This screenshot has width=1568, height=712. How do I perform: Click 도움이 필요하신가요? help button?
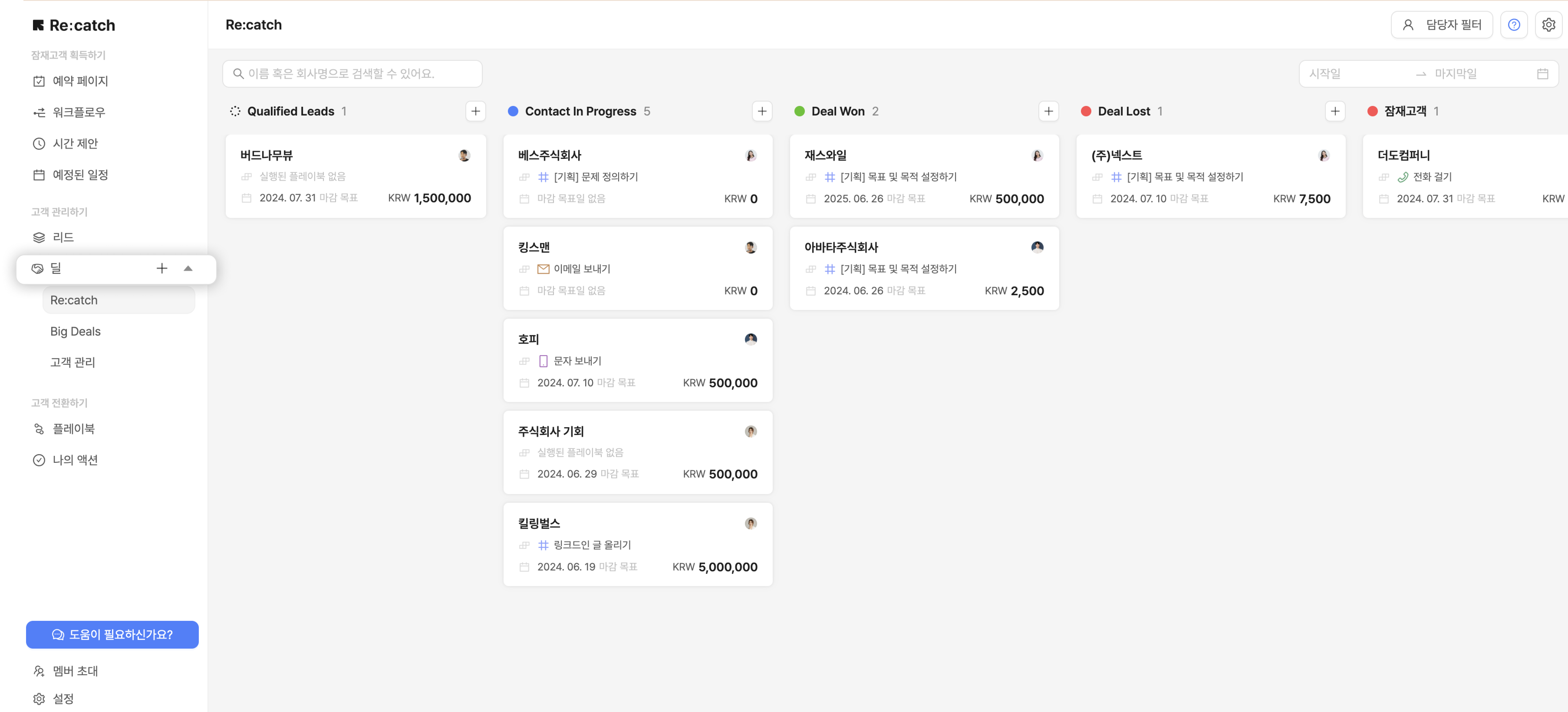click(x=112, y=635)
